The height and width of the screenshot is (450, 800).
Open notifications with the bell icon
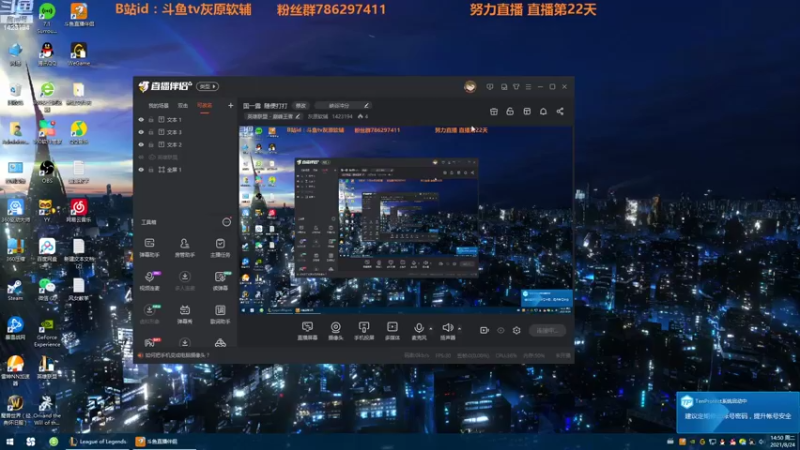543,111
